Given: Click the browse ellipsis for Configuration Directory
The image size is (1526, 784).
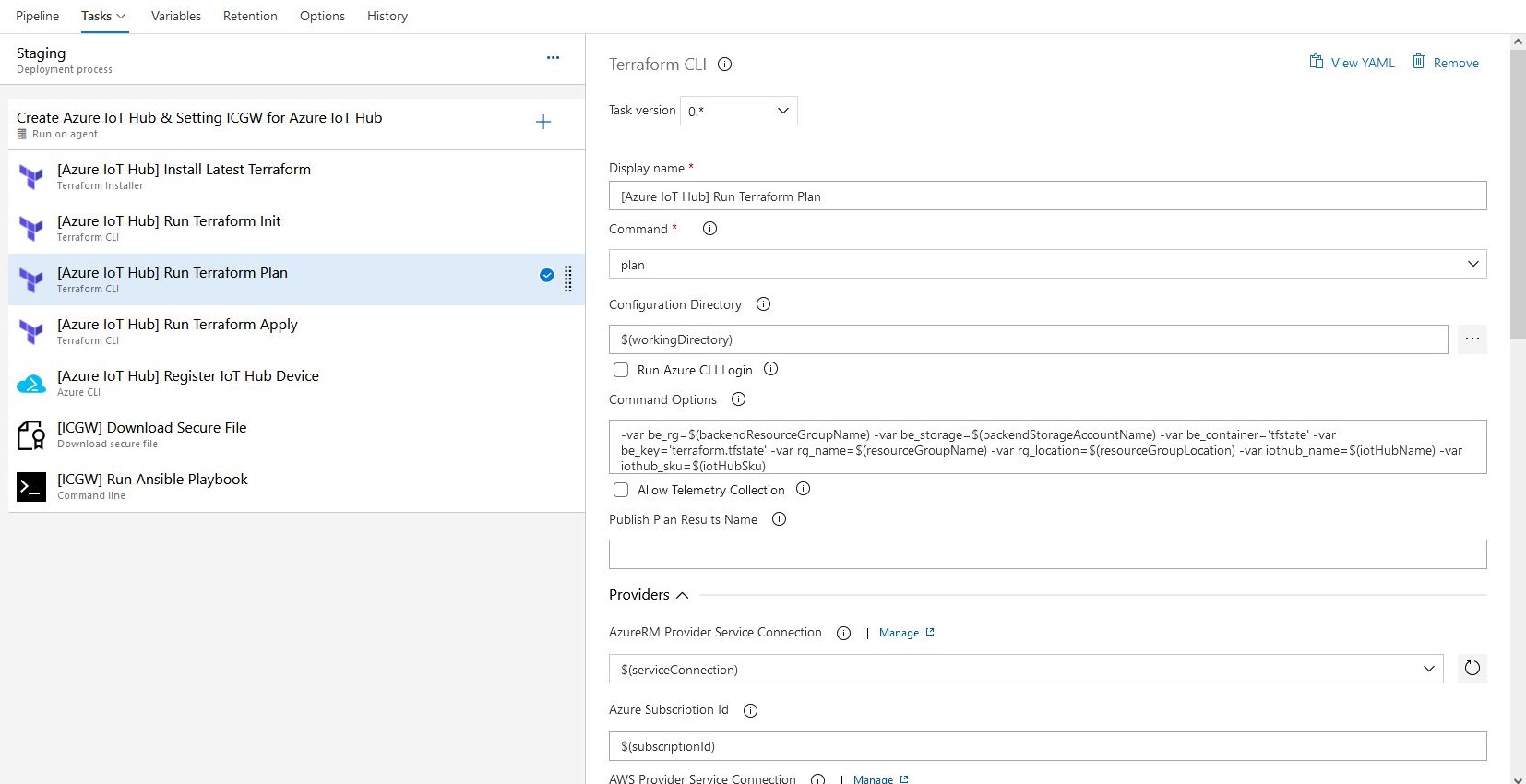Looking at the screenshot, I should point(1472,339).
